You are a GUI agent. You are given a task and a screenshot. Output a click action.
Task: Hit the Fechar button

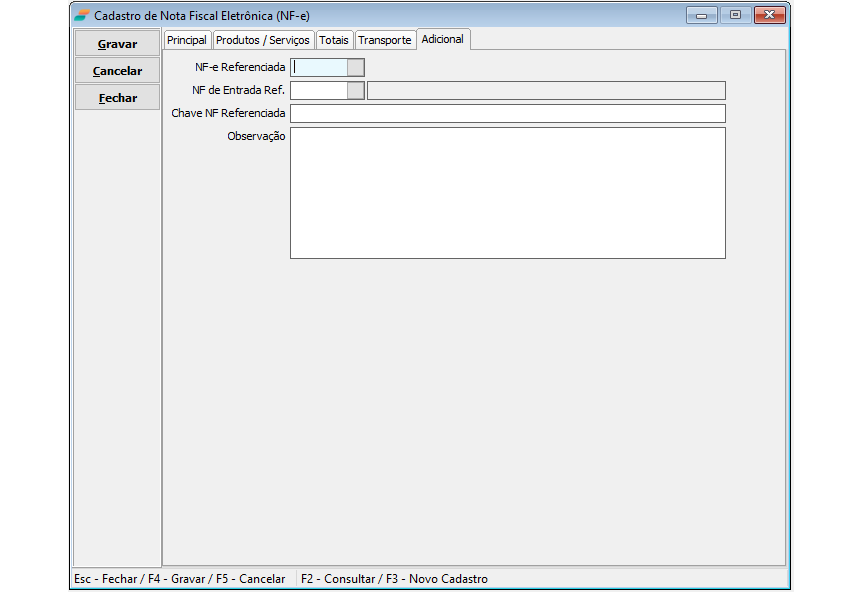(117, 98)
